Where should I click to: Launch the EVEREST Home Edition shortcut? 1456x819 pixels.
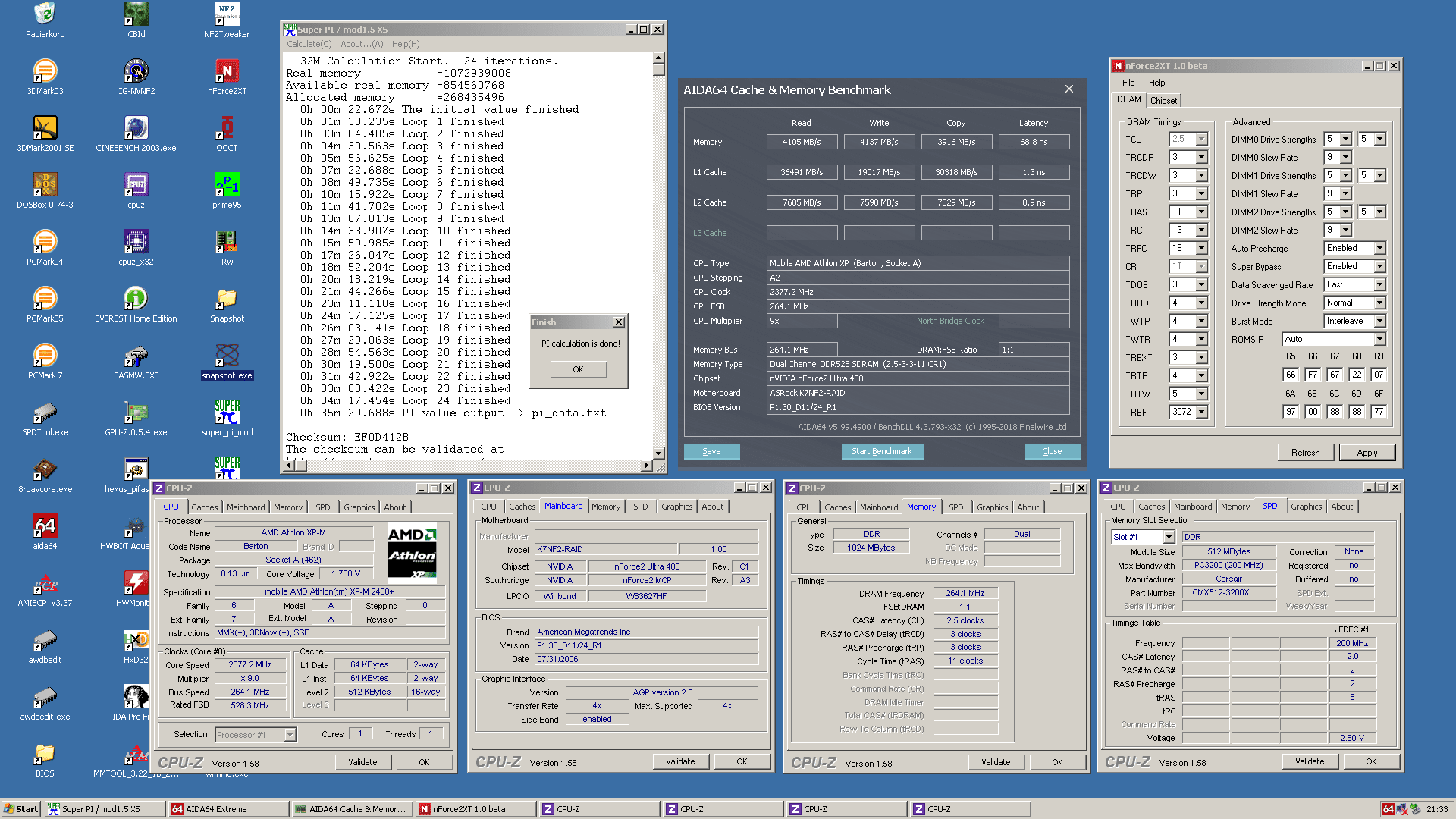pyautogui.click(x=136, y=305)
